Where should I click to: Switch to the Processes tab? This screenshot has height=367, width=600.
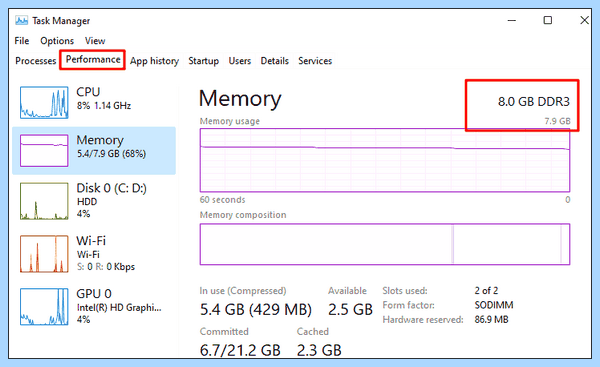(x=36, y=61)
